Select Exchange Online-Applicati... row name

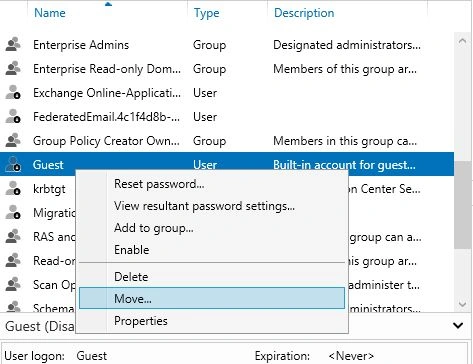point(107,93)
